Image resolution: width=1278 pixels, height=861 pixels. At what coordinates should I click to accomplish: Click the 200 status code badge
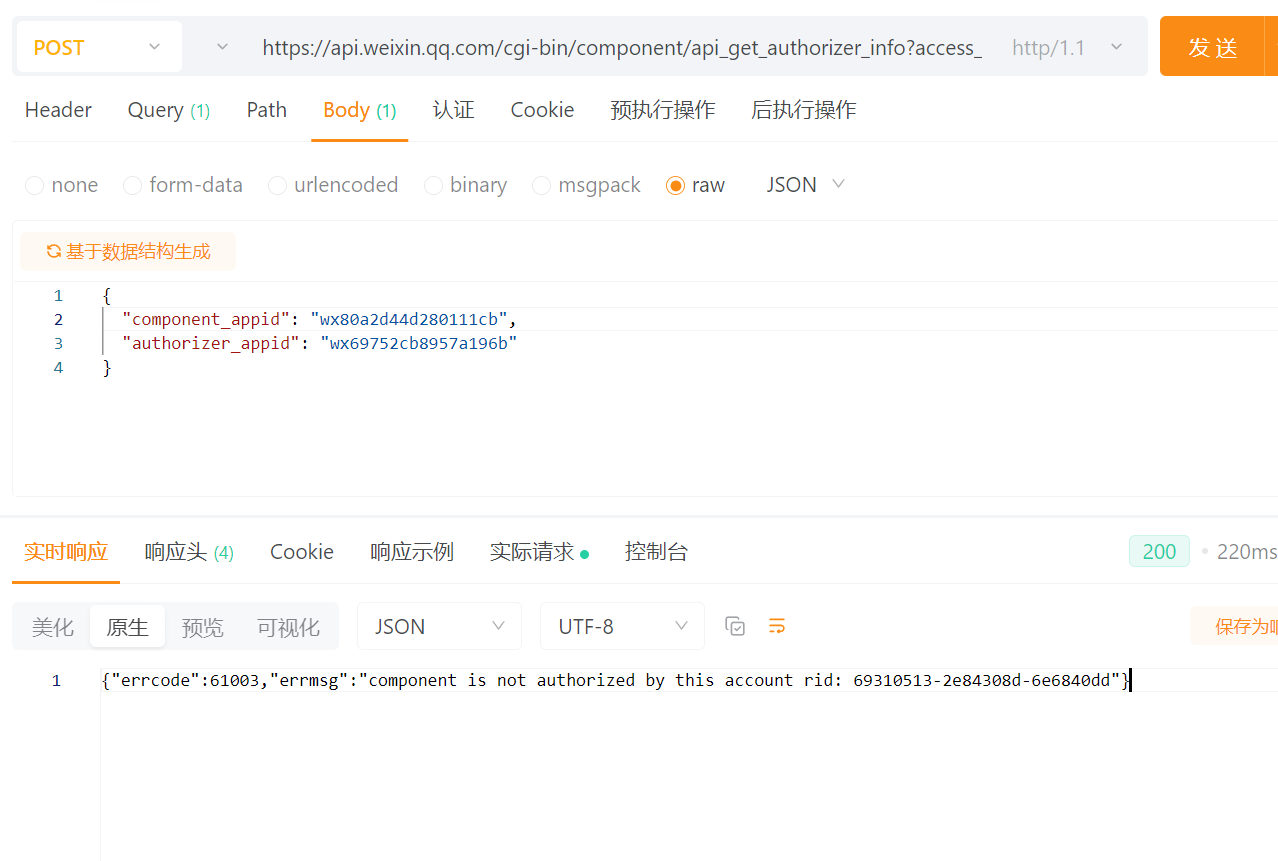(1159, 552)
